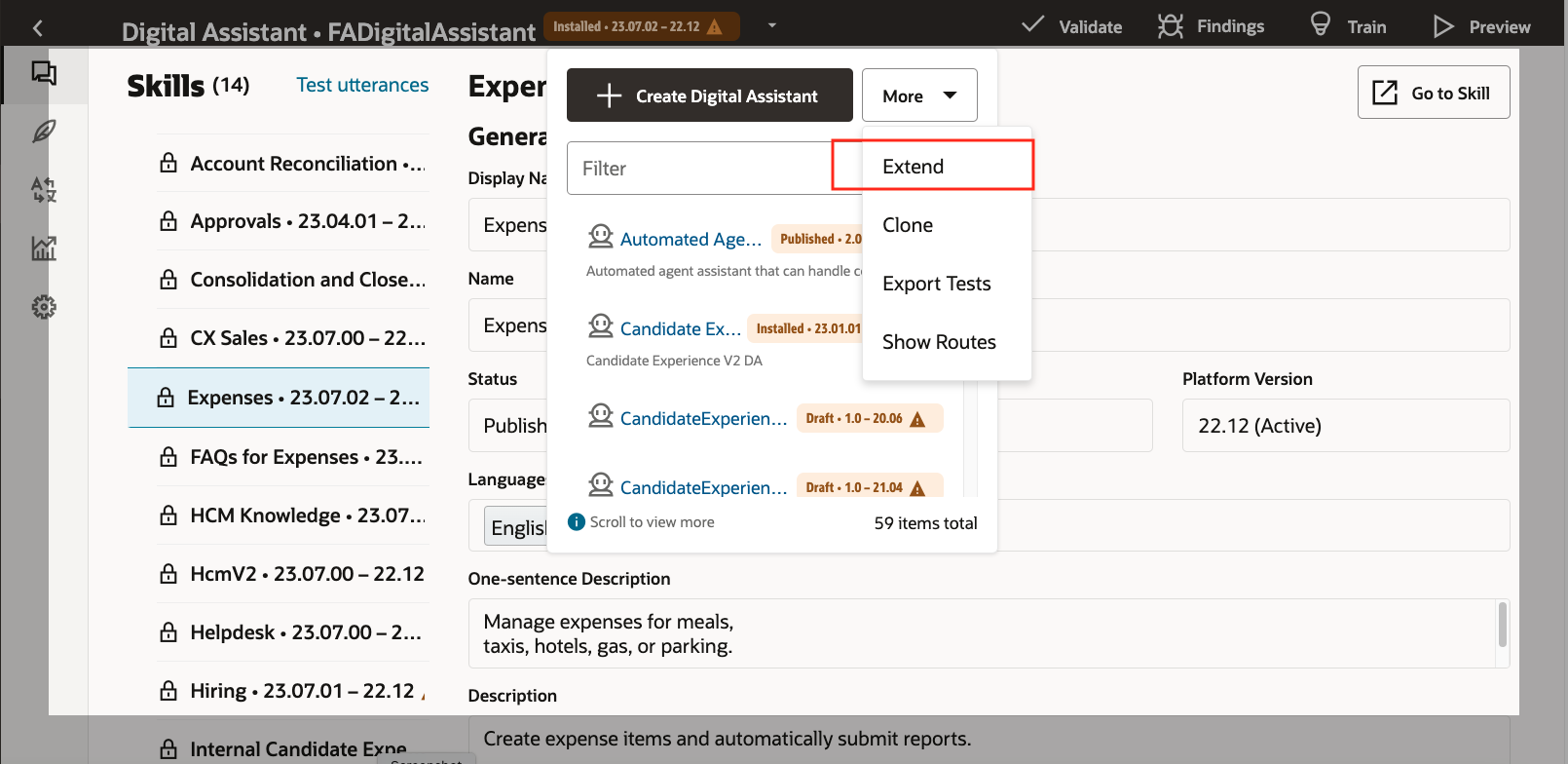This screenshot has width=1568, height=764.
Task: Open the feather icon in left sidebar
Action: coord(44,132)
